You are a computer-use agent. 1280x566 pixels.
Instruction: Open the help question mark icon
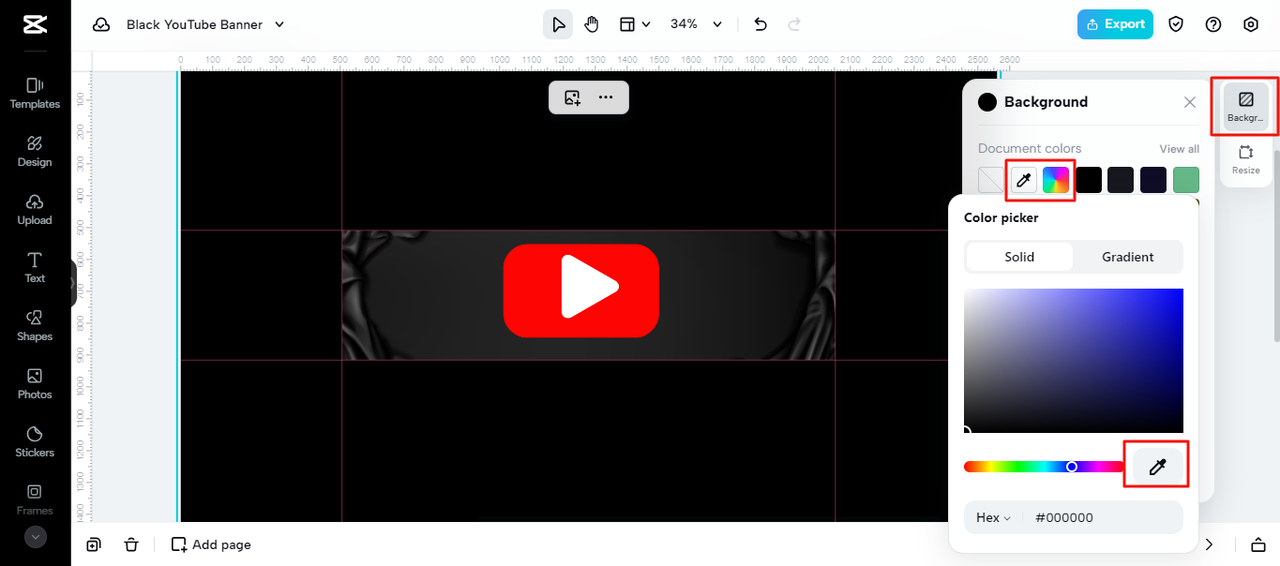pyautogui.click(x=1213, y=25)
